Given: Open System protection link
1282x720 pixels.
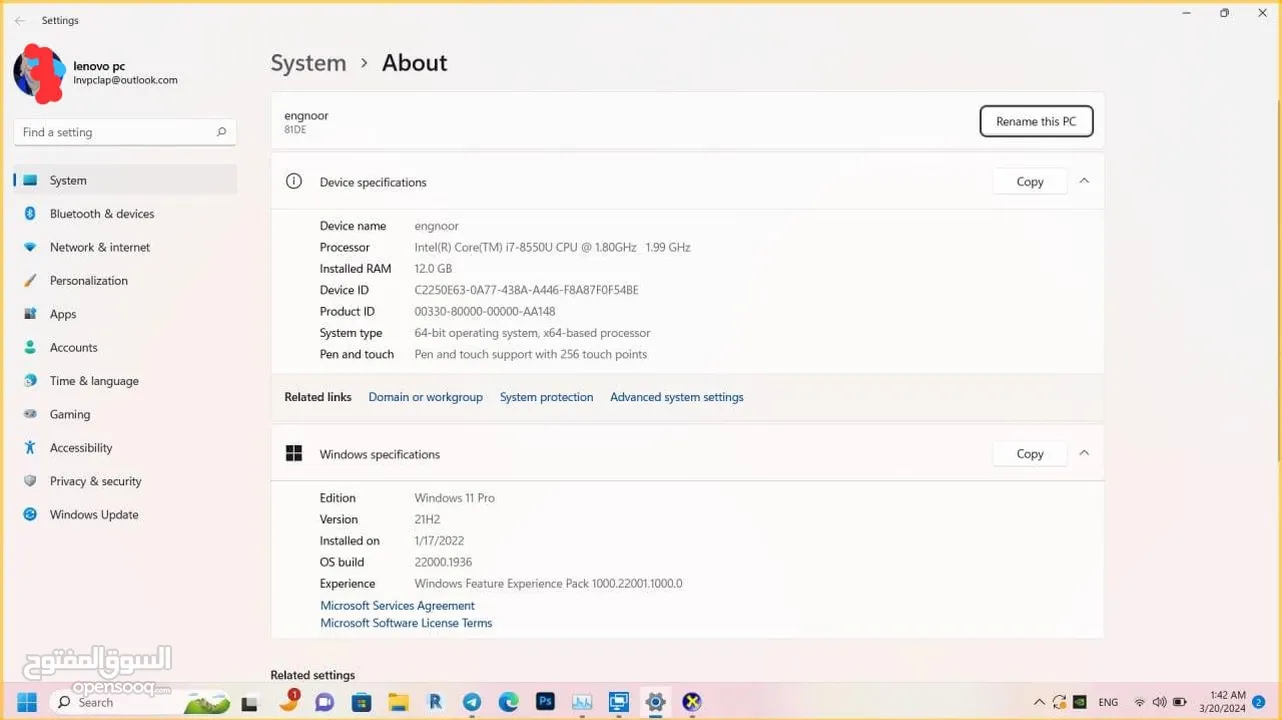Looking at the screenshot, I should coord(546,397).
